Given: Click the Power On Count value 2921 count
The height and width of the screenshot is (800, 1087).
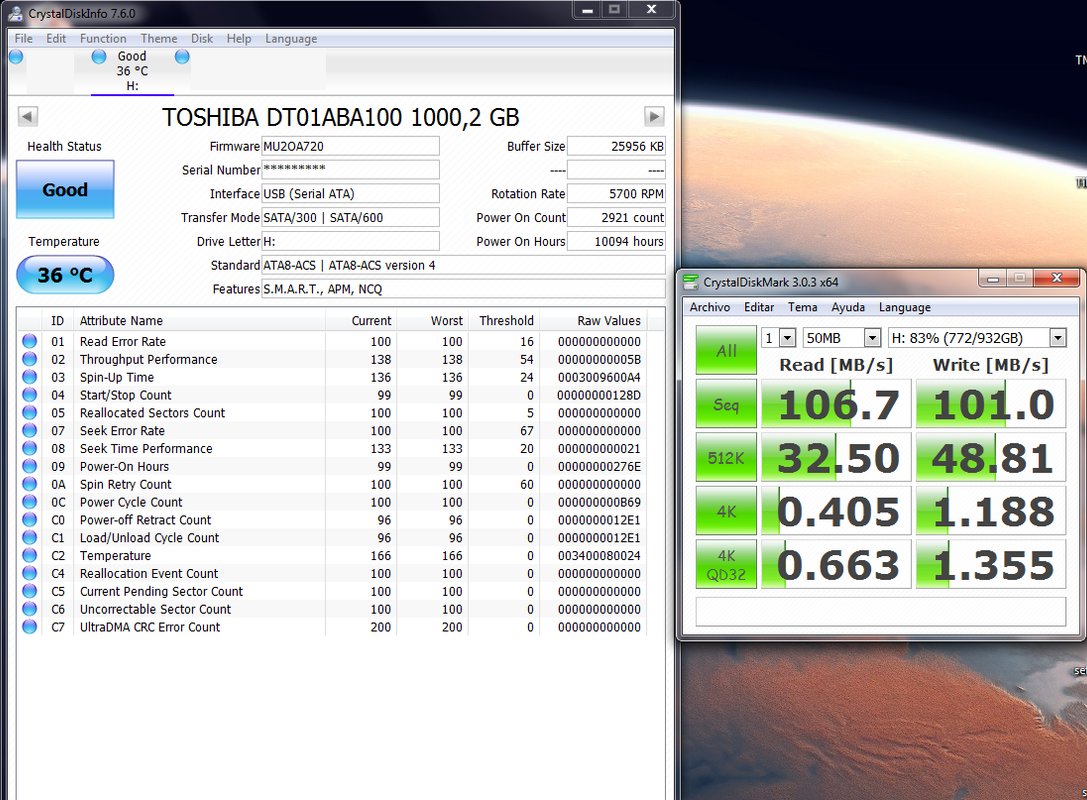Looking at the screenshot, I should (x=616, y=217).
